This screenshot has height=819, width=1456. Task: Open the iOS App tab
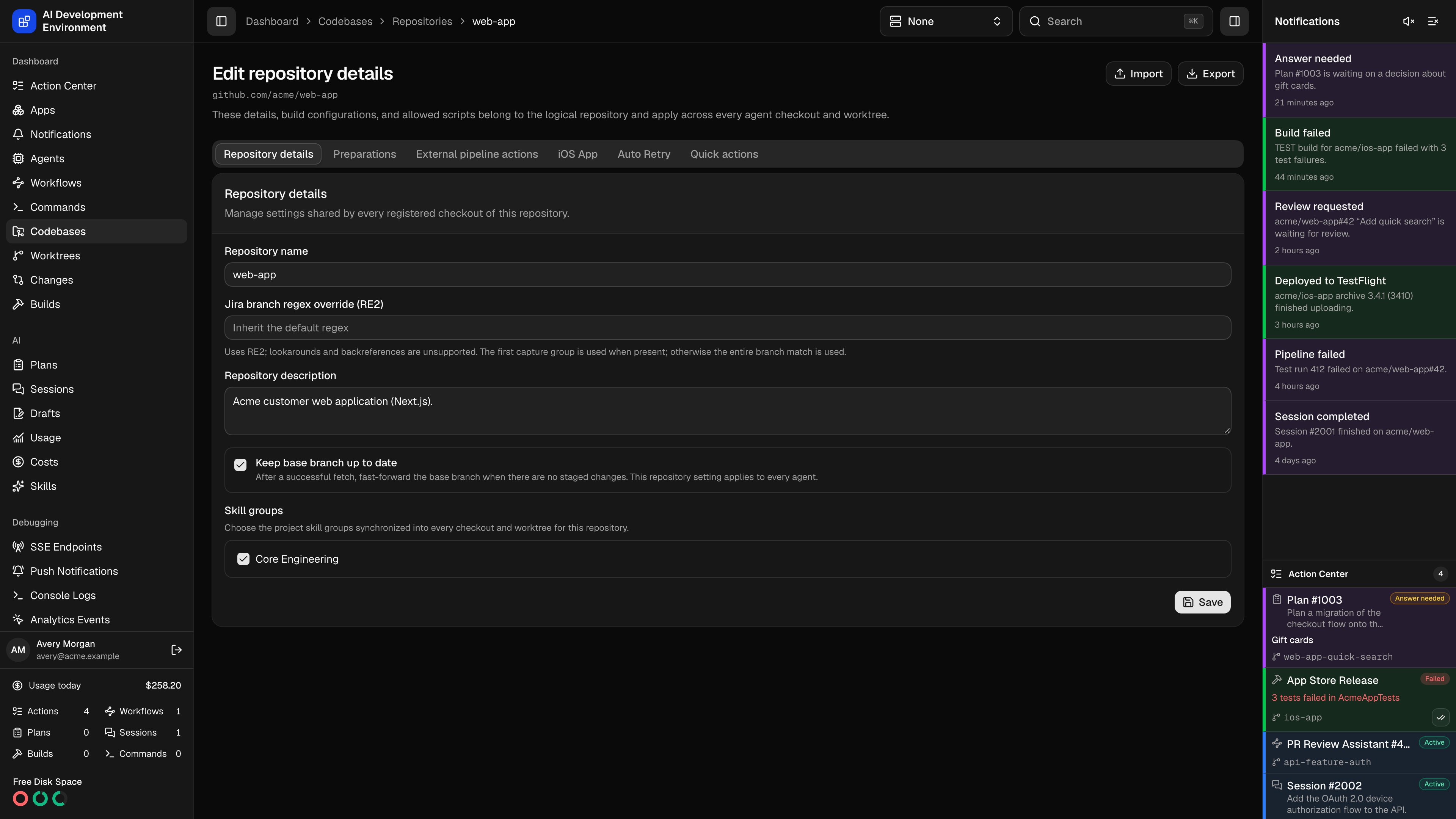pyautogui.click(x=577, y=154)
